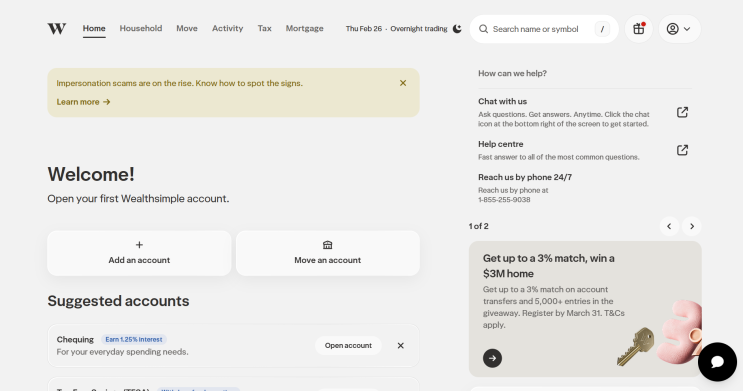
Task: Click 'For your everyday spending needs.' text
Action: click(x=122, y=352)
